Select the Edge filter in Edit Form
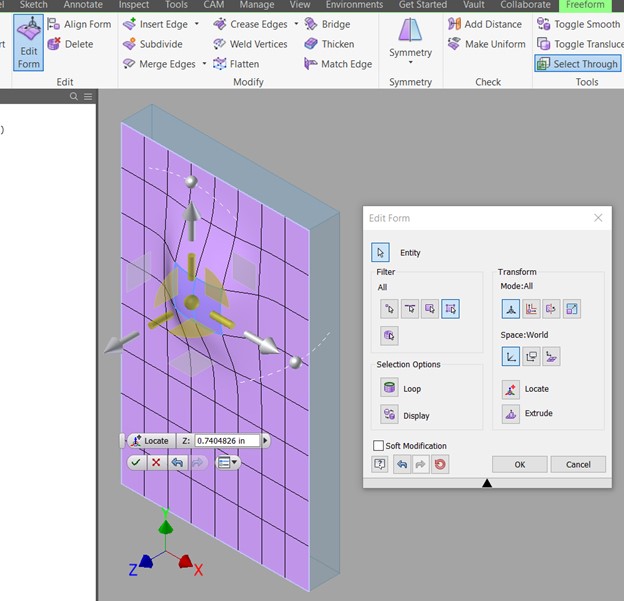The height and width of the screenshot is (601, 624). [x=410, y=309]
